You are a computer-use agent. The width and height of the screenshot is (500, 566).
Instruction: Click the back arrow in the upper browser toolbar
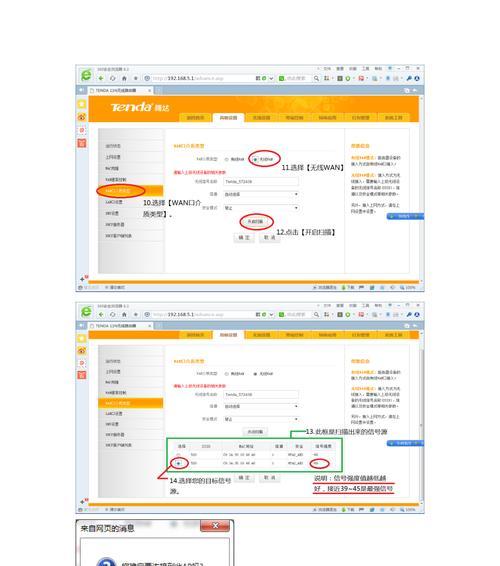coord(101,78)
